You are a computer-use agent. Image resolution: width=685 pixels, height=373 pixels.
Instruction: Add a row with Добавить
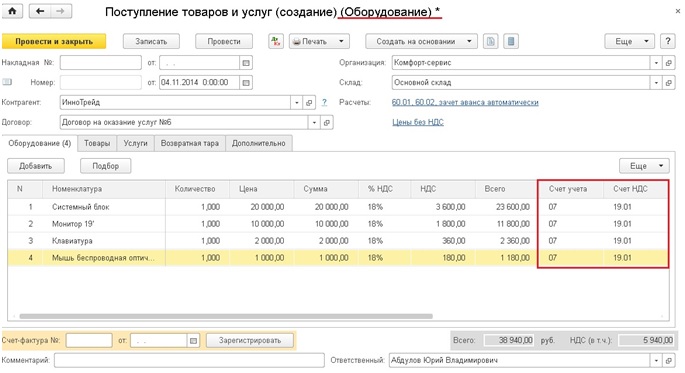pos(36,166)
